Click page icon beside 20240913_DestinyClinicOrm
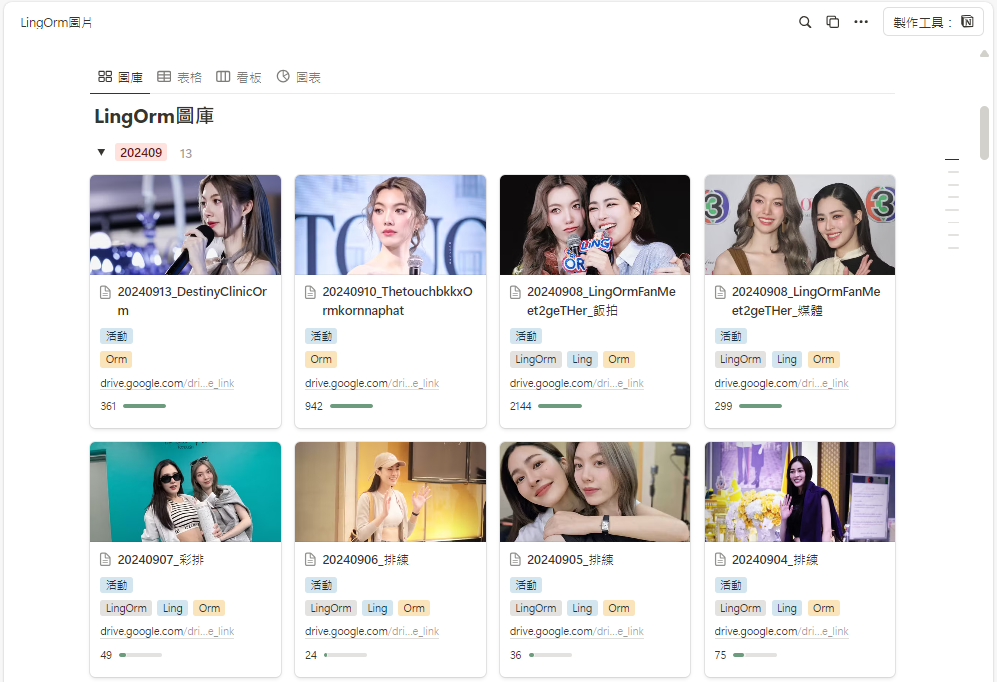Screen dimensions: 997x682 106,292
